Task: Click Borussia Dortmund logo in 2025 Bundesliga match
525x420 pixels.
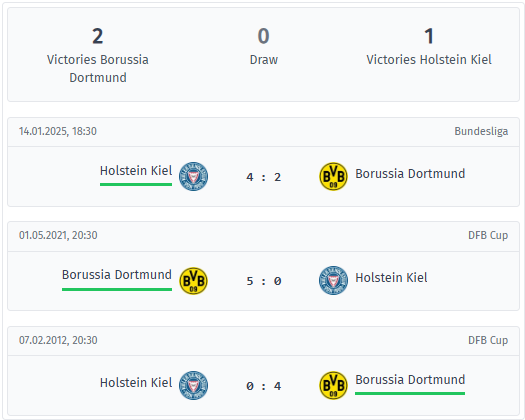Action: click(x=333, y=177)
